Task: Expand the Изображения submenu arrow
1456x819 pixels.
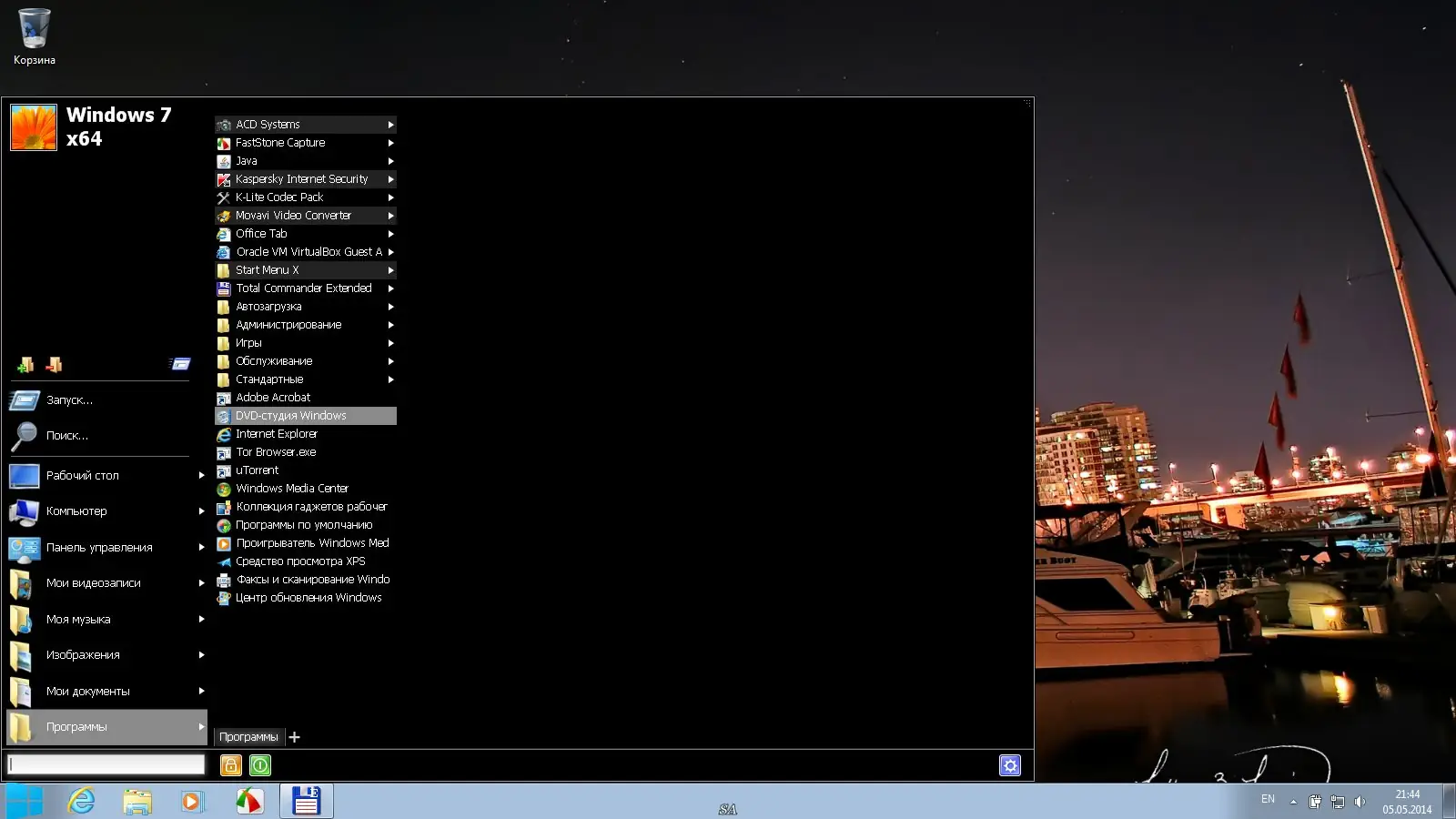Action: pyautogui.click(x=201, y=655)
